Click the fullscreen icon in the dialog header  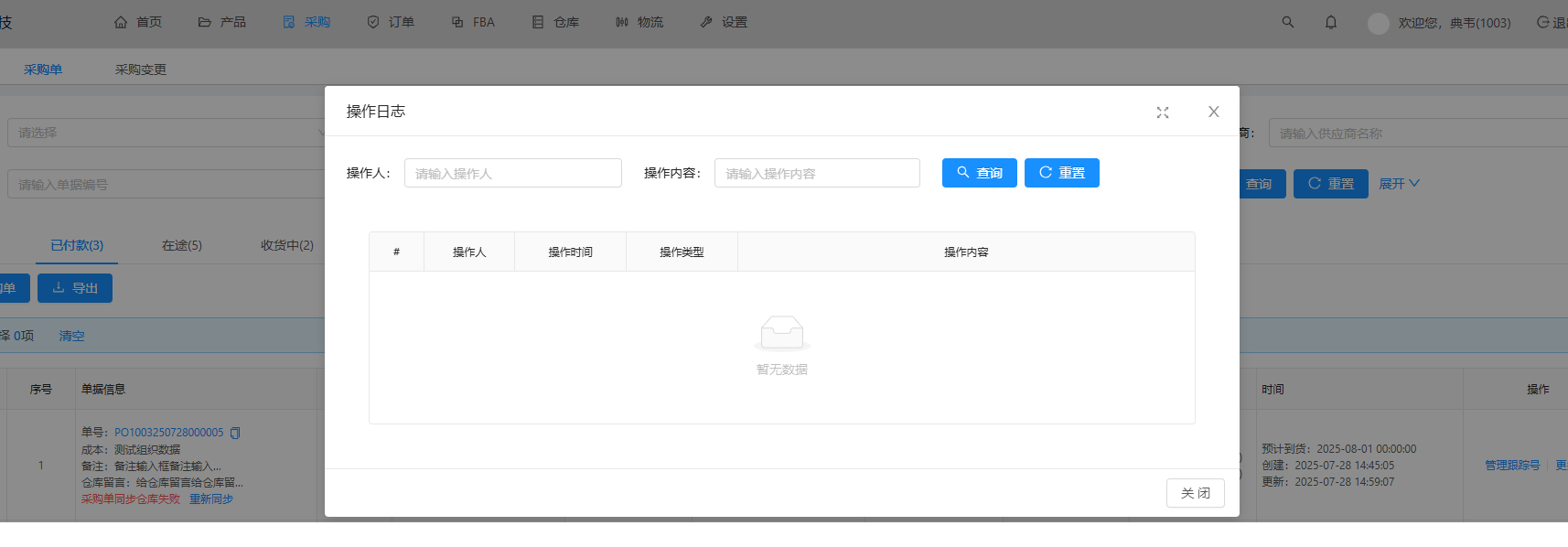point(1162,113)
